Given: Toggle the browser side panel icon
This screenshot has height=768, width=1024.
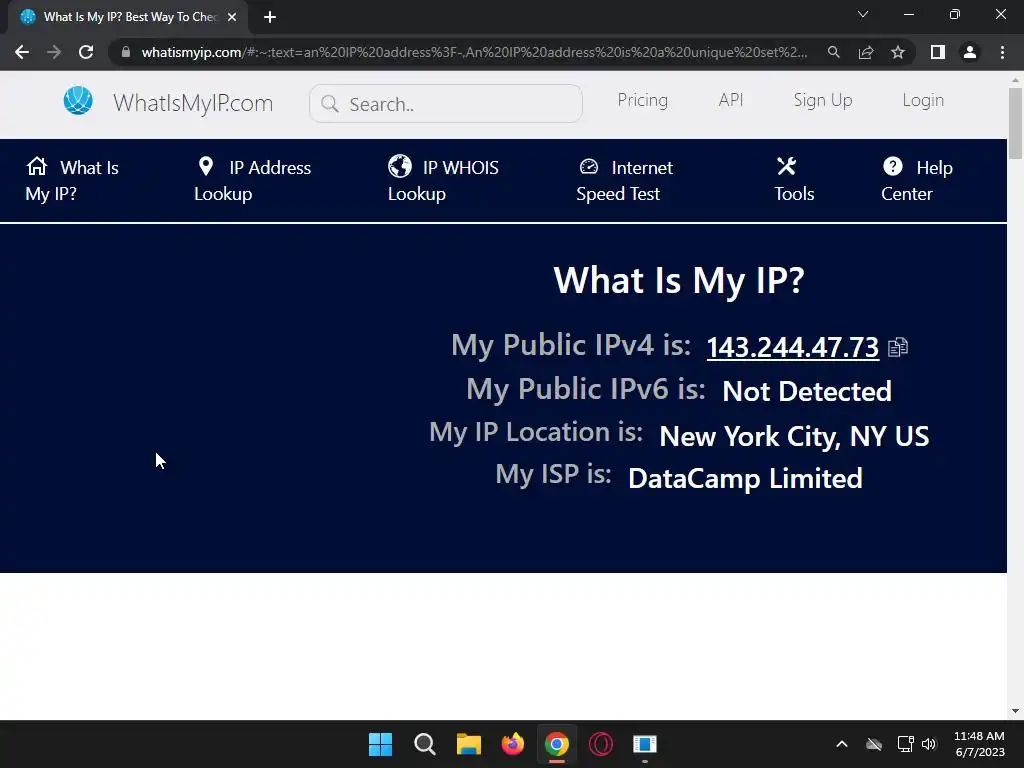Looking at the screenshot, I should [938, 52].
